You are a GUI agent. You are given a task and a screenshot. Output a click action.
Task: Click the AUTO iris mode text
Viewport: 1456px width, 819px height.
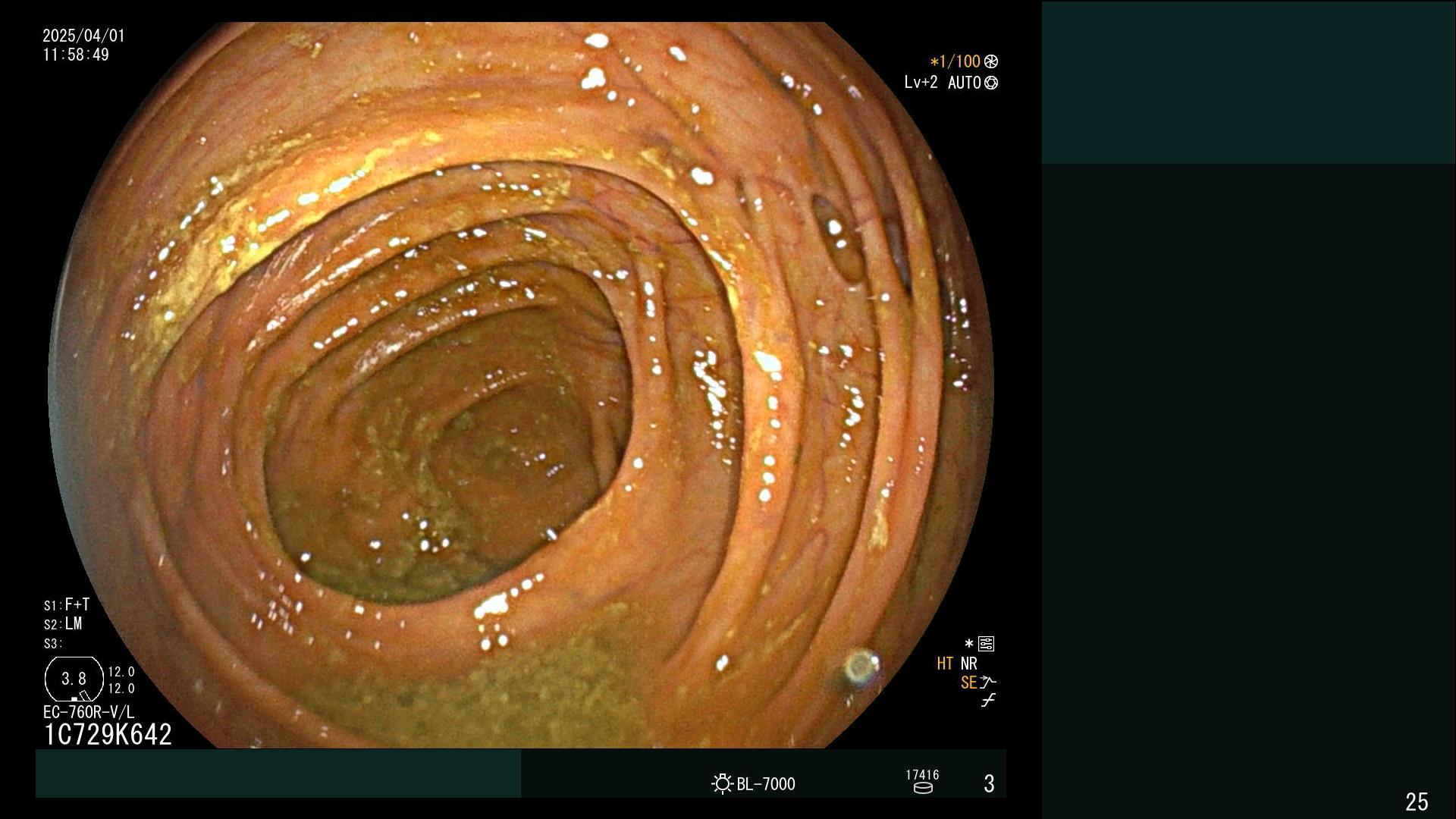click(965, 83)
